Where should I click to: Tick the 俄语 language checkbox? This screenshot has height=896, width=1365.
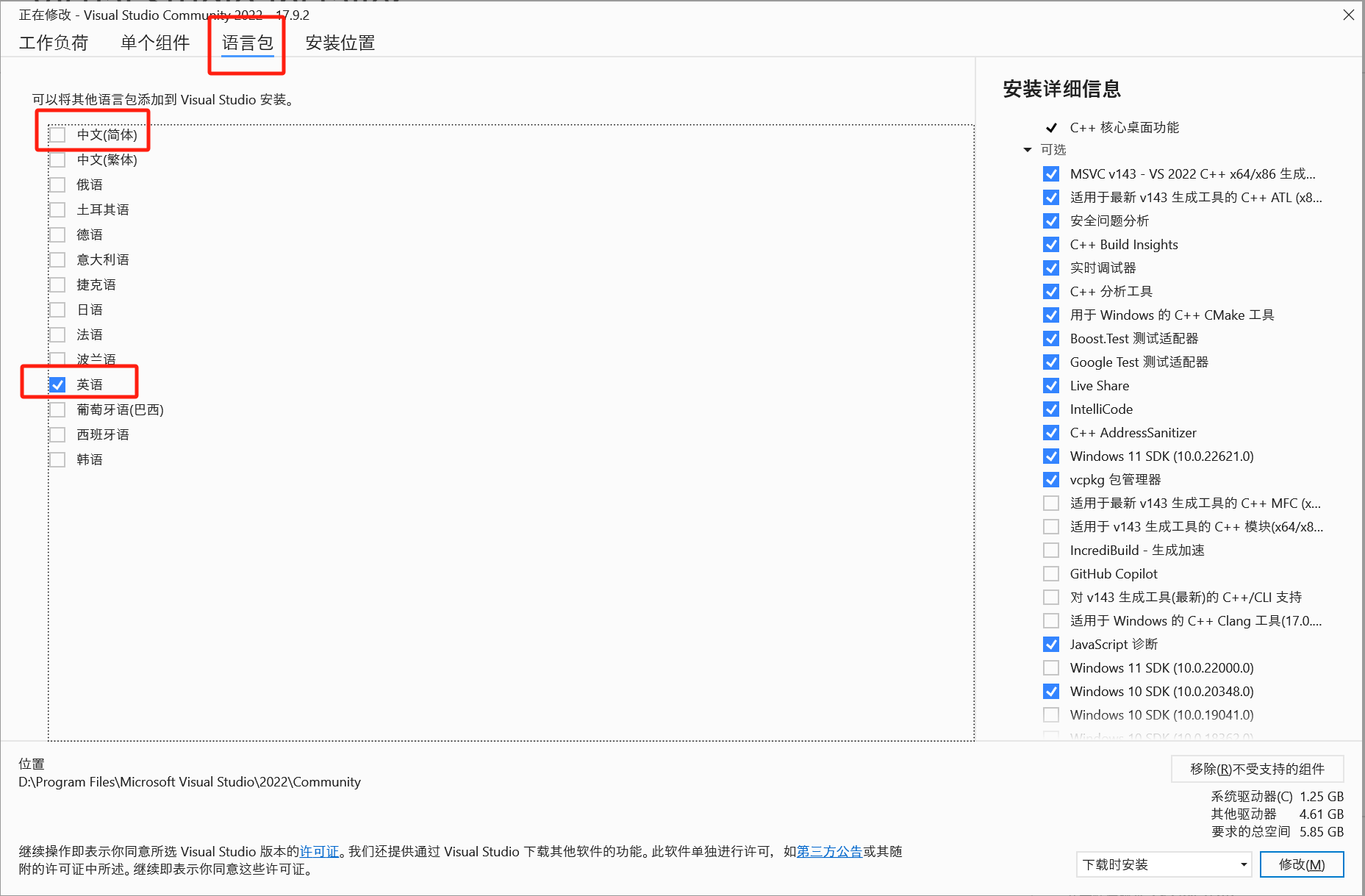pos(57,184)
